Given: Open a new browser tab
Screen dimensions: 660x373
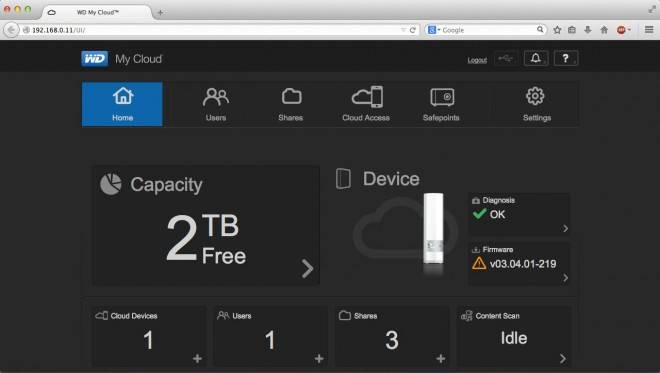Looking at the screenshot, I should (x=160, y=13).
